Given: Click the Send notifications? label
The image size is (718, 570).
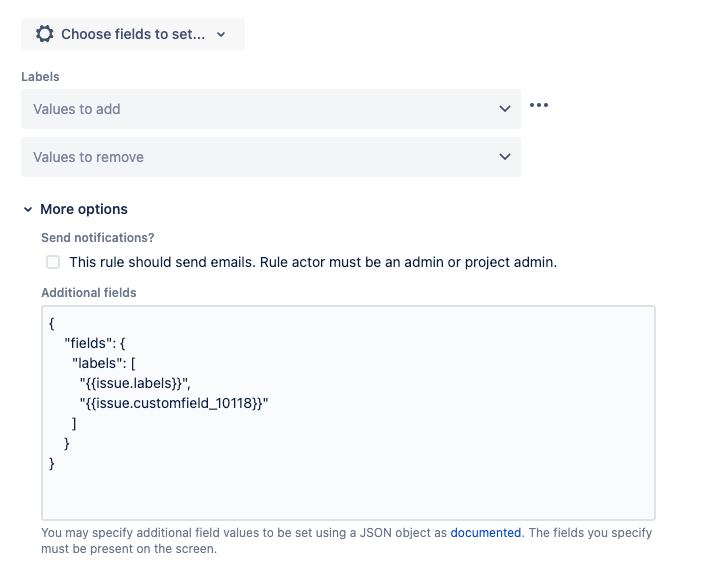Looking at the screenshot, I should [98, 238].
